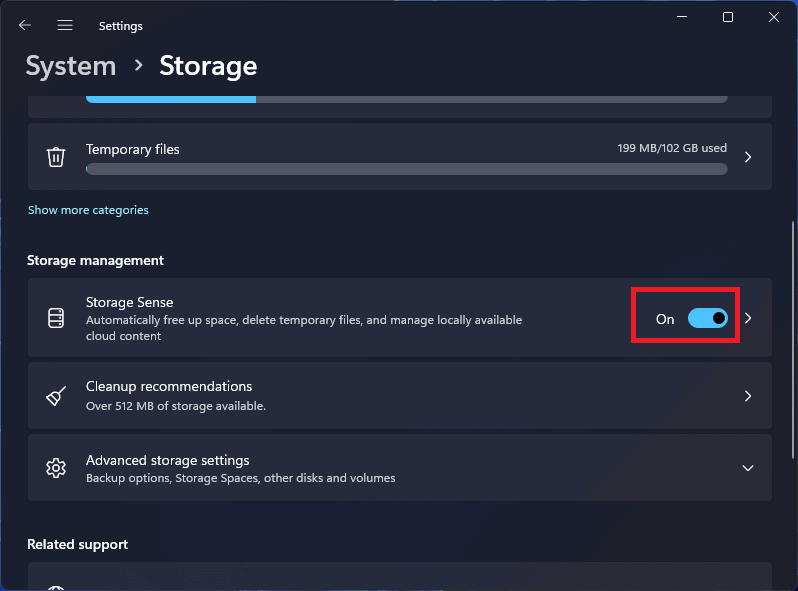This screenshot has height=591, width=798.
Task: Click the Storage breadcrumb heading
Action: click(208, 66)
